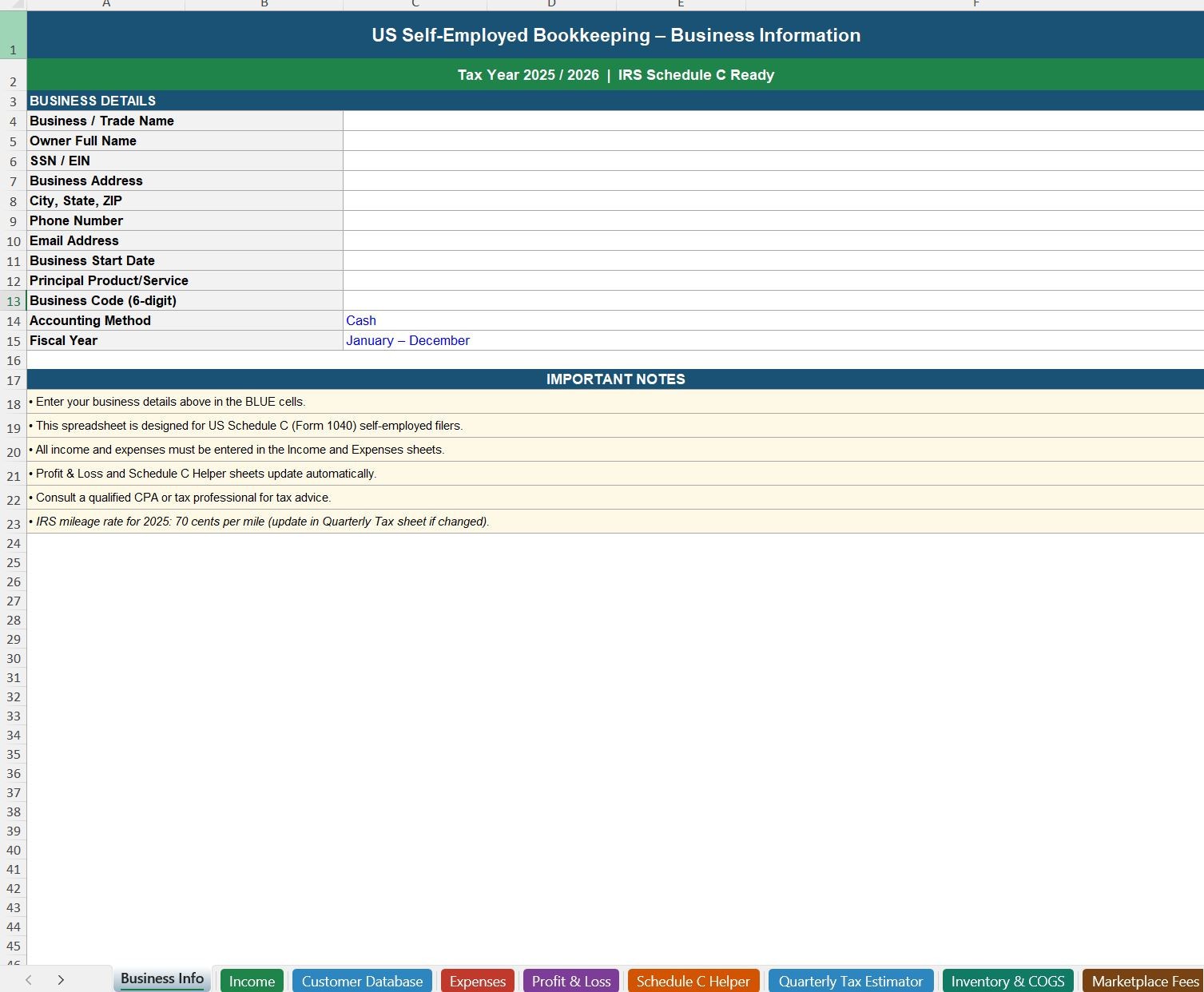Select row 45 header

14,946
